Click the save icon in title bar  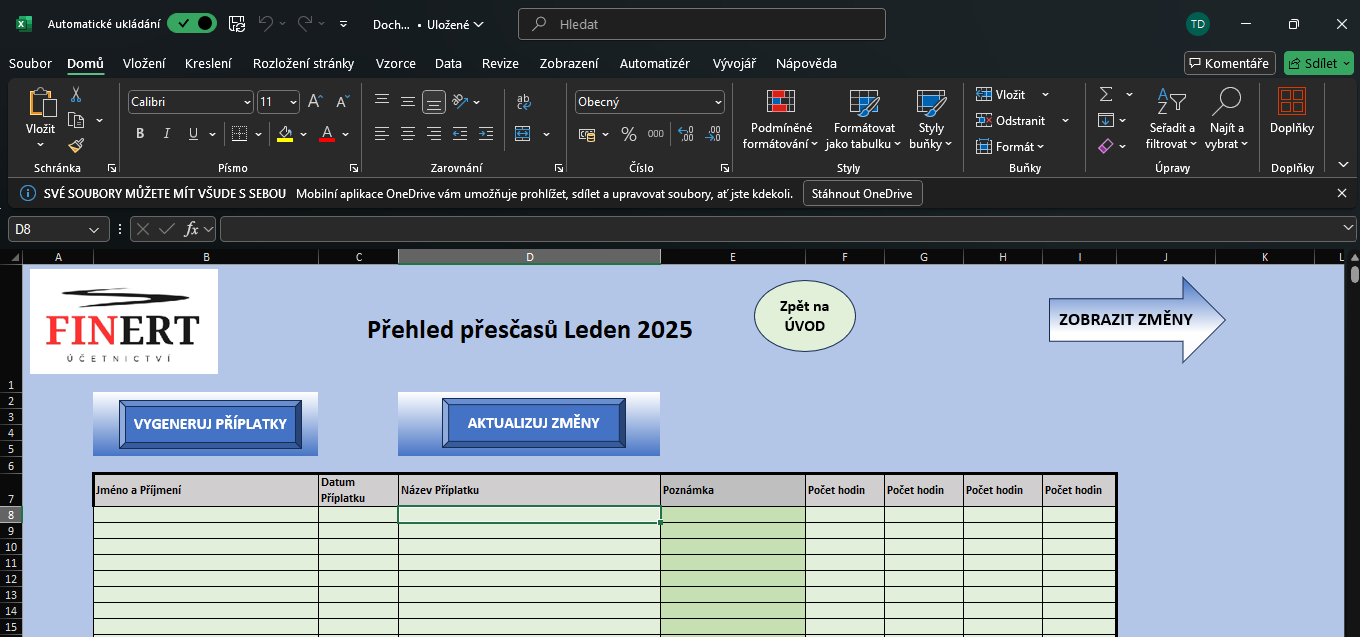(x=237, y=24)
